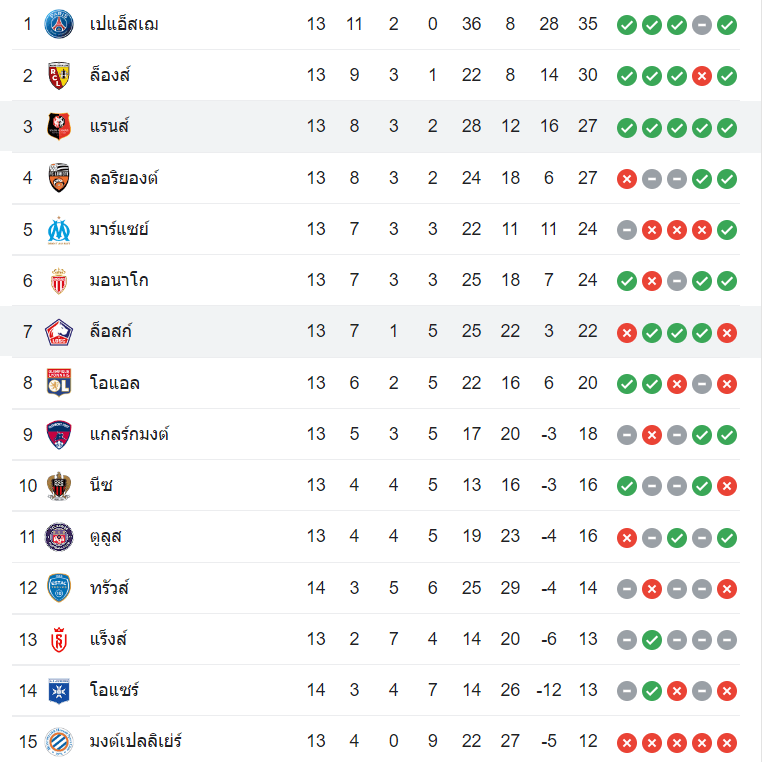The height and width of the screenshot is (762, 762).
Task: Click the Rennes club crest icon
Action: tap(59, 126)
